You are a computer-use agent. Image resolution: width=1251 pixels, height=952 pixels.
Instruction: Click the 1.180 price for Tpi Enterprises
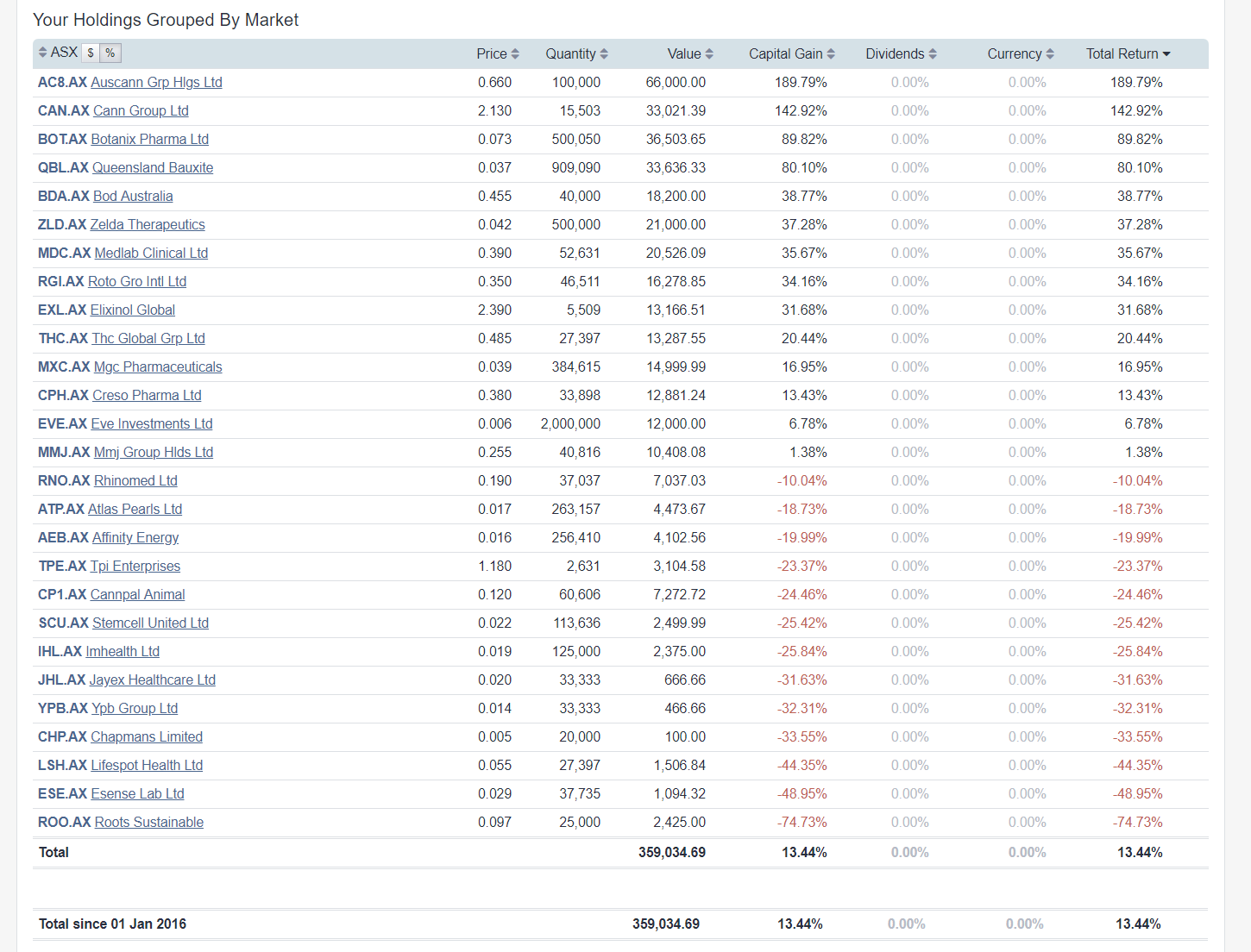click(x=494, y=566)
